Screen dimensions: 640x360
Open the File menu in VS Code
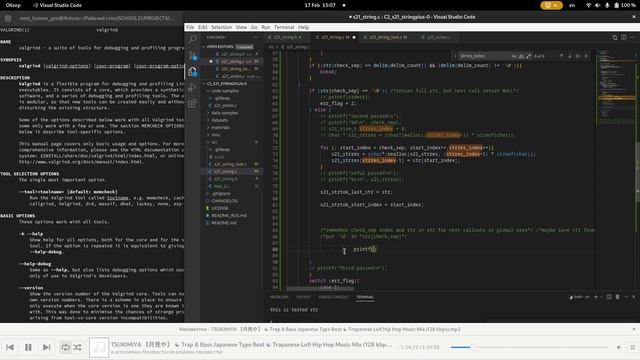190,27
